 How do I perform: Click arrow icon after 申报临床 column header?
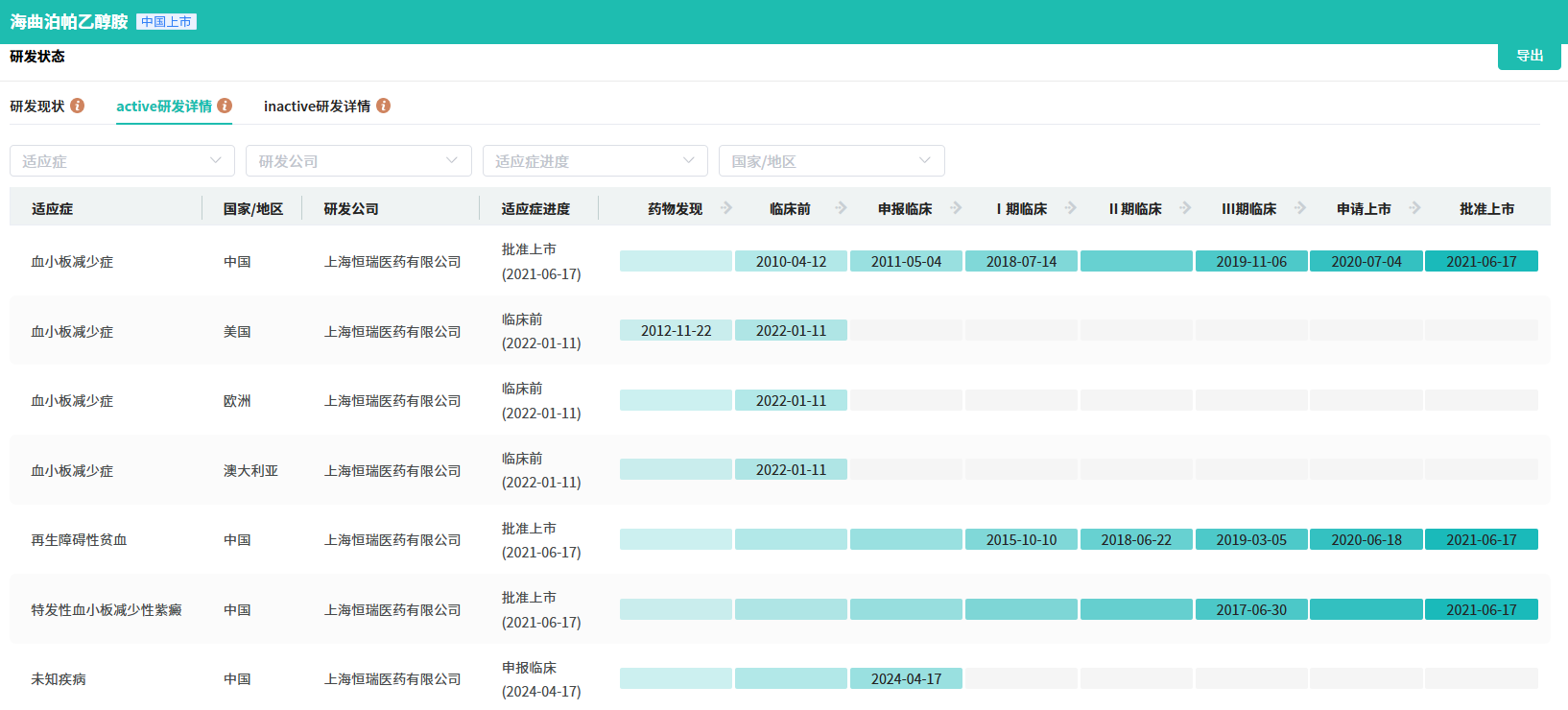pos(956,208)
